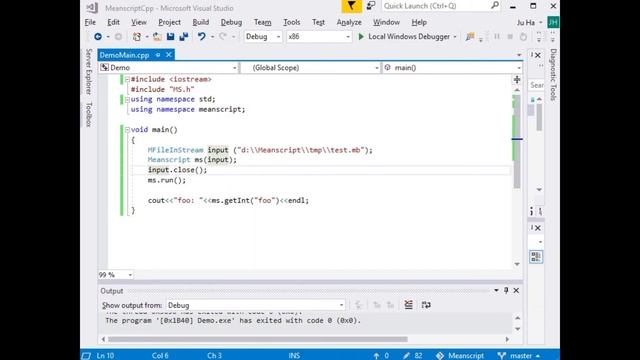The width and height of the screenshot is (640, 360).
Task: Close the DemoMain.cpp tab
Action: (169, 55)
